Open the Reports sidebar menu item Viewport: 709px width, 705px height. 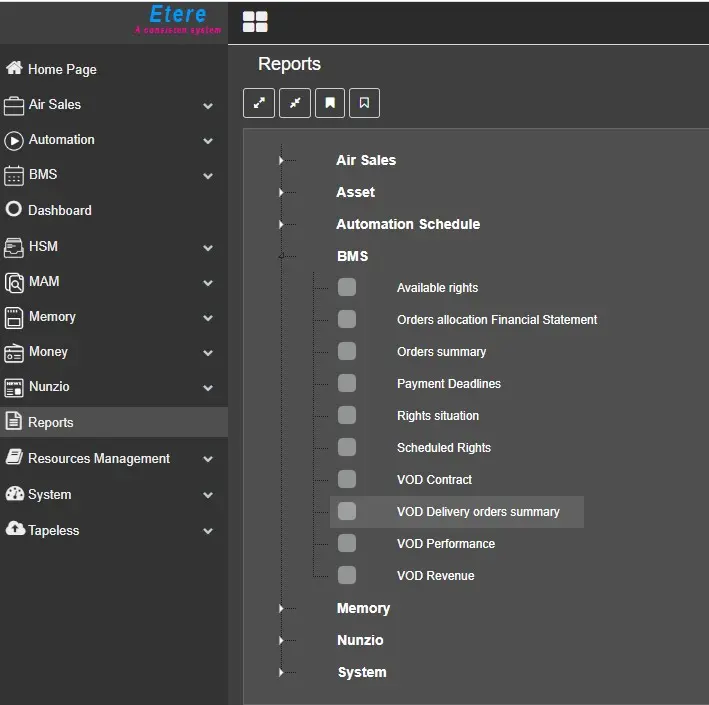click(51, 422)
